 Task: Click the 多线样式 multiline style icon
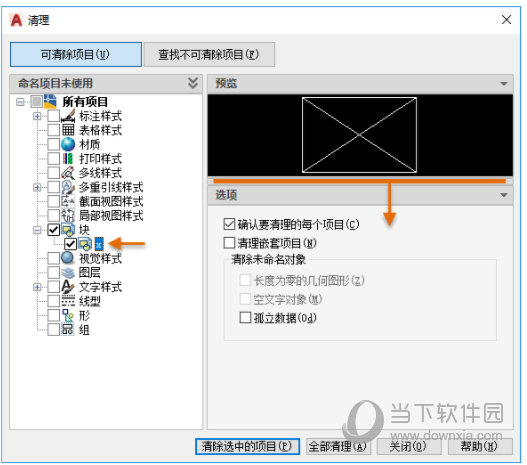coord(68,173)
